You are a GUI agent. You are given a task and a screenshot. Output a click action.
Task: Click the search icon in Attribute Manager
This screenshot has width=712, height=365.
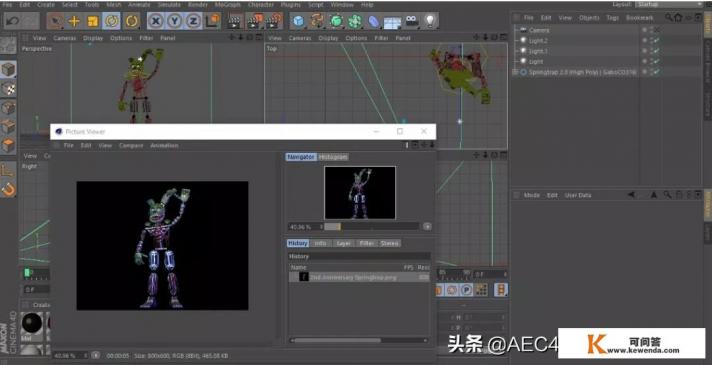tap(667, 195)
